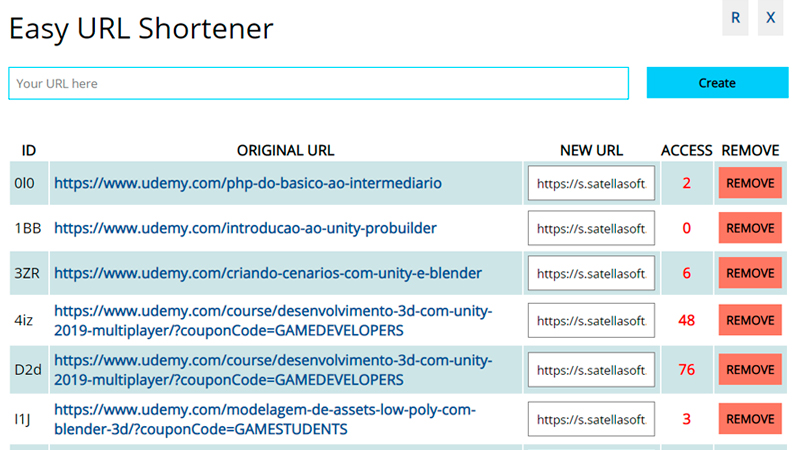Select the new URL field in row 1BB
The height and width of the screenshot is (450, 800).
[591, 228]
